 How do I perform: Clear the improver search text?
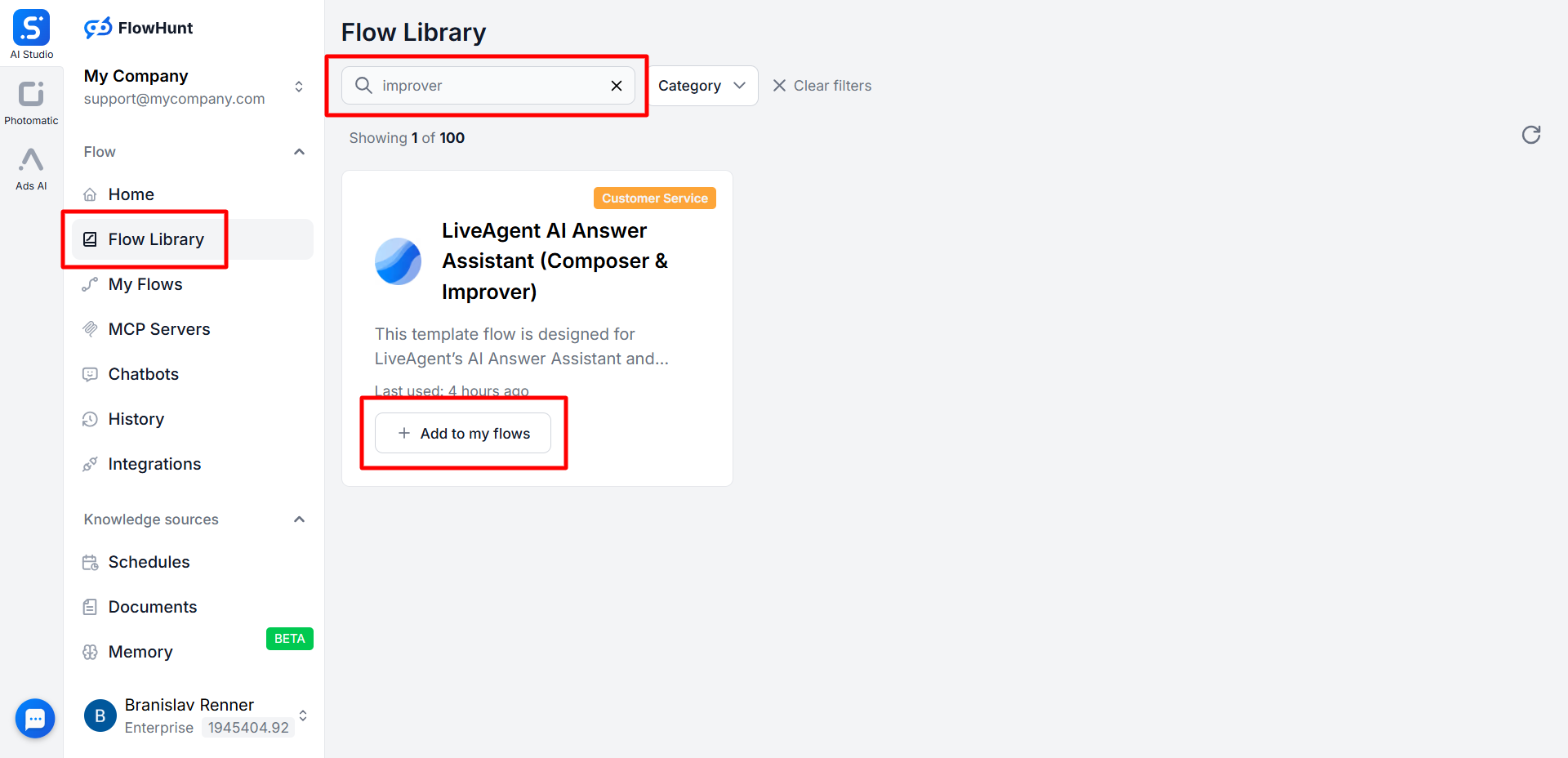(616, 85)
